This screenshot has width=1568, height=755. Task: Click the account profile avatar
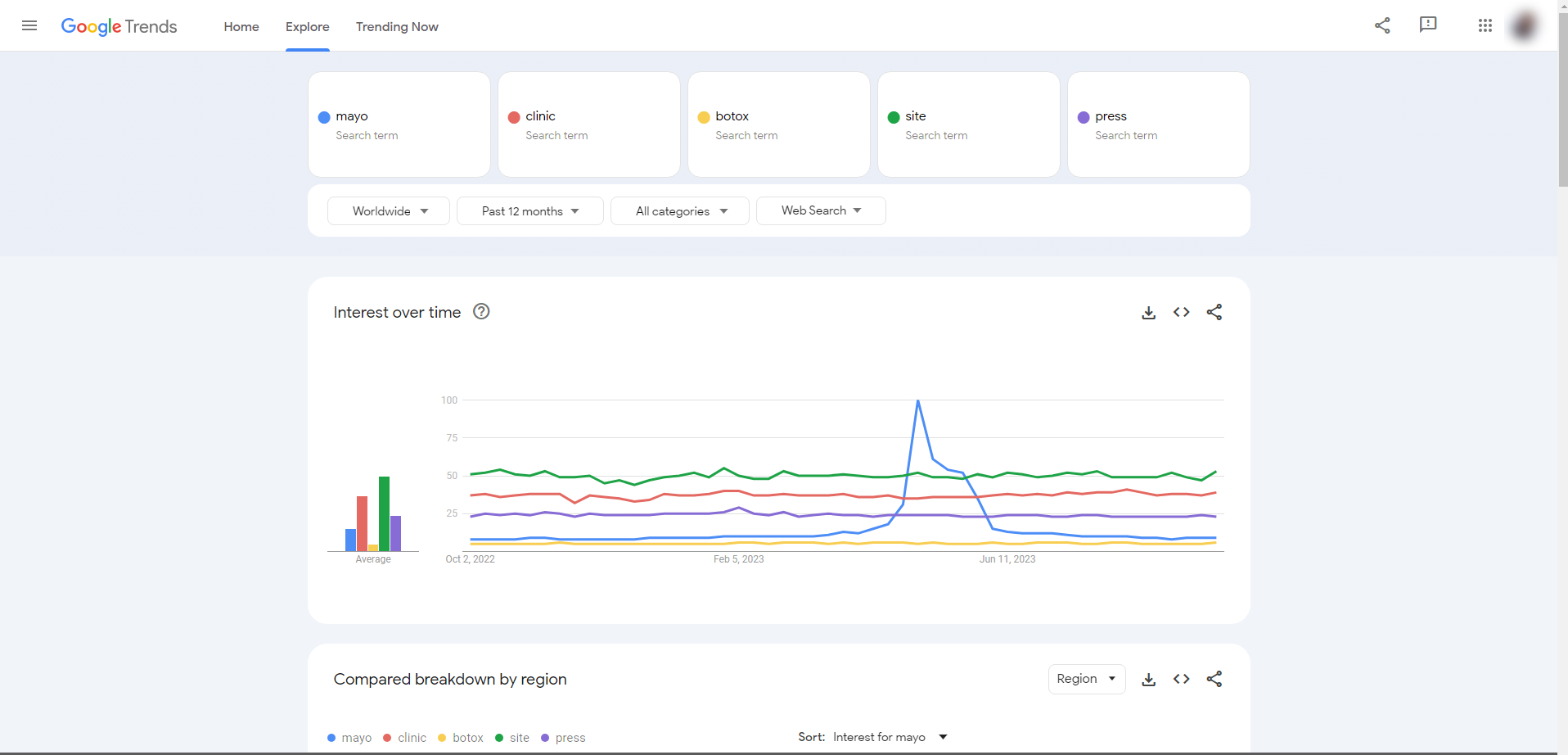tap(1524, 25)
